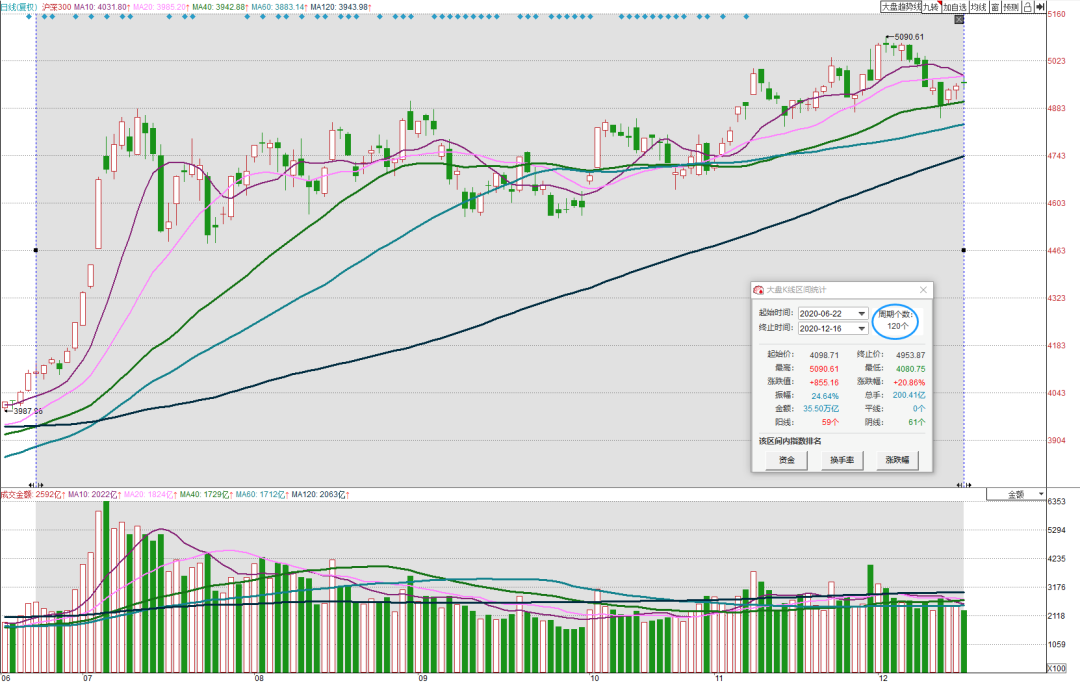The image size is (1080, 683).
Task: Click the lock icon in top toolbar
Action: 1027,7
